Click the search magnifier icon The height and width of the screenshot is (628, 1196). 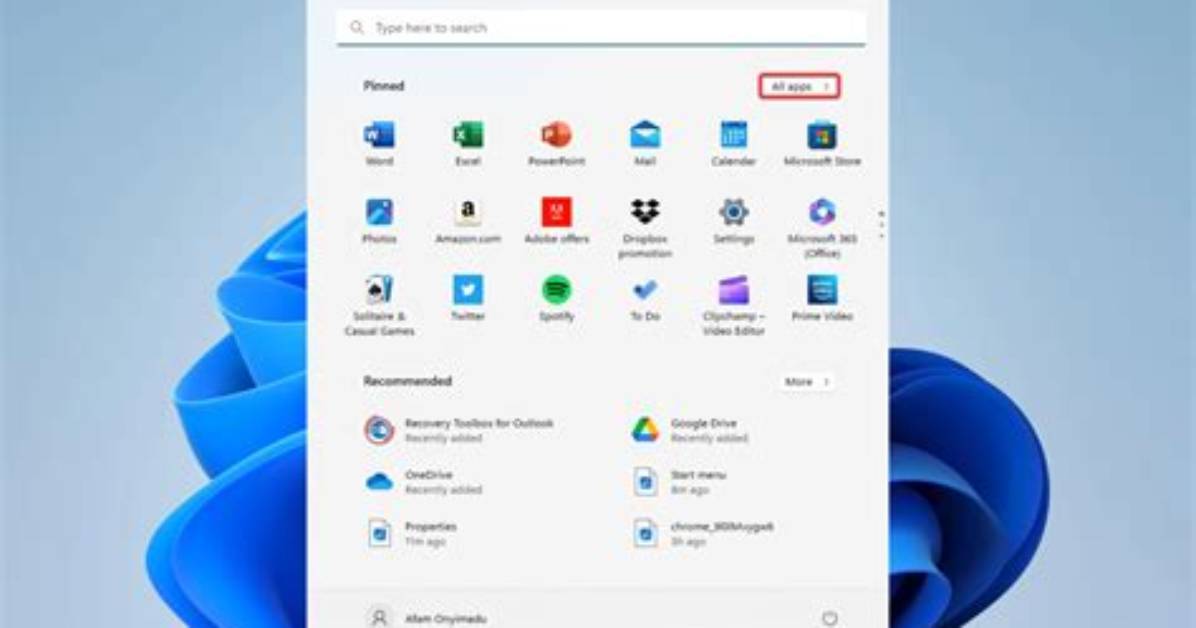356,27
